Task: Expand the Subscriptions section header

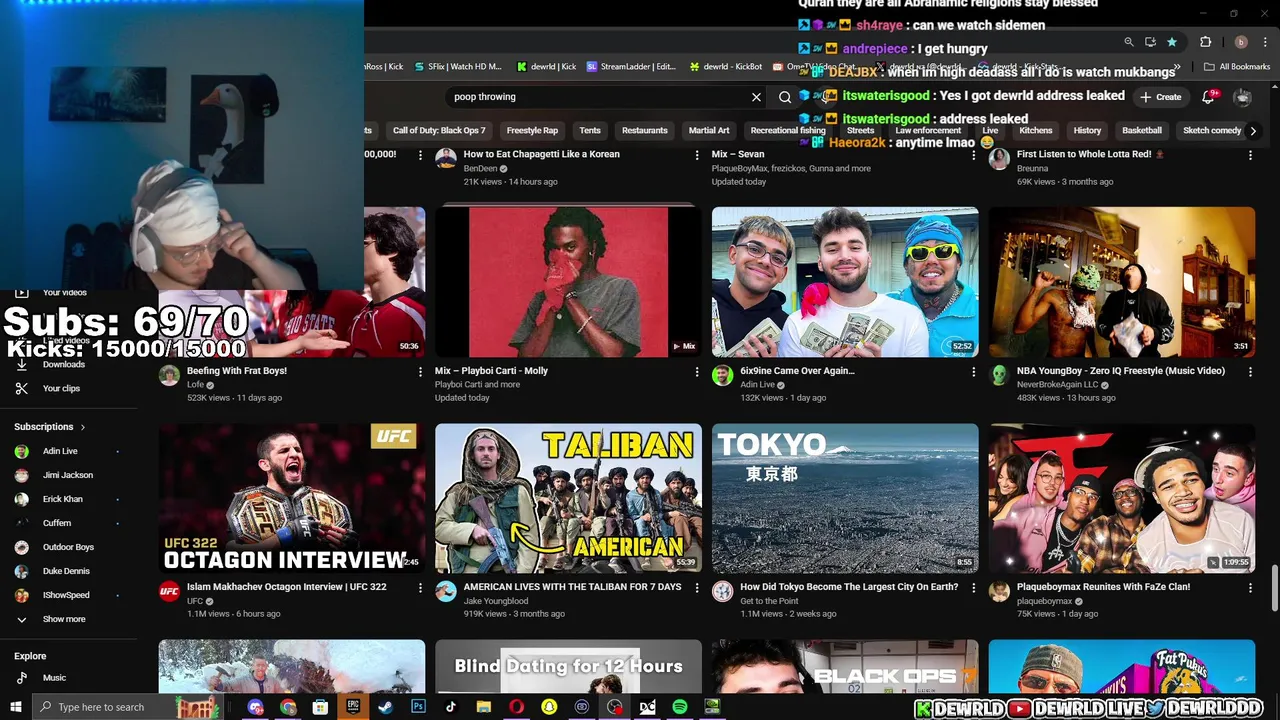Action: point(50,427)
